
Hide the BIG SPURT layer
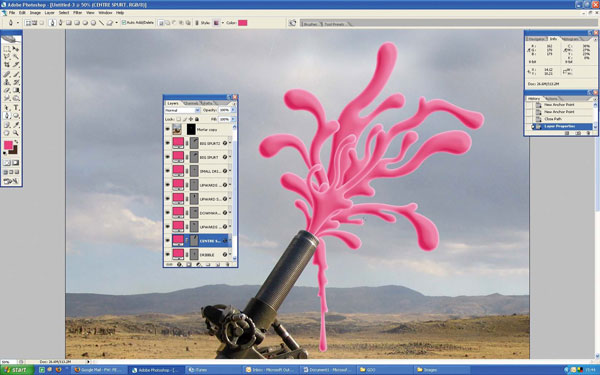tap(168, 157)
